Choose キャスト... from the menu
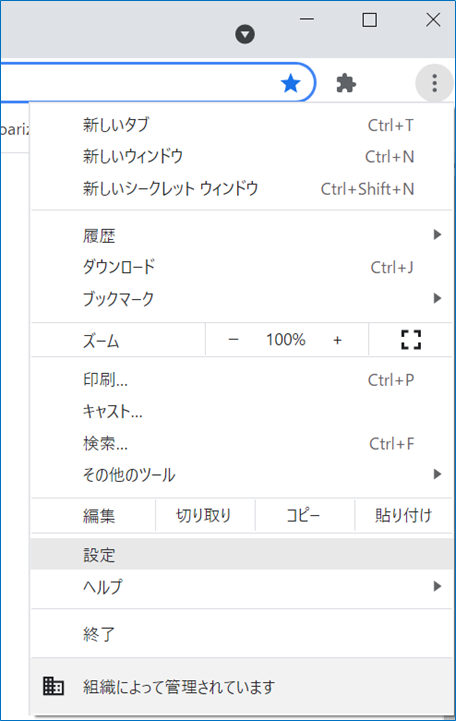 (242, 412)
